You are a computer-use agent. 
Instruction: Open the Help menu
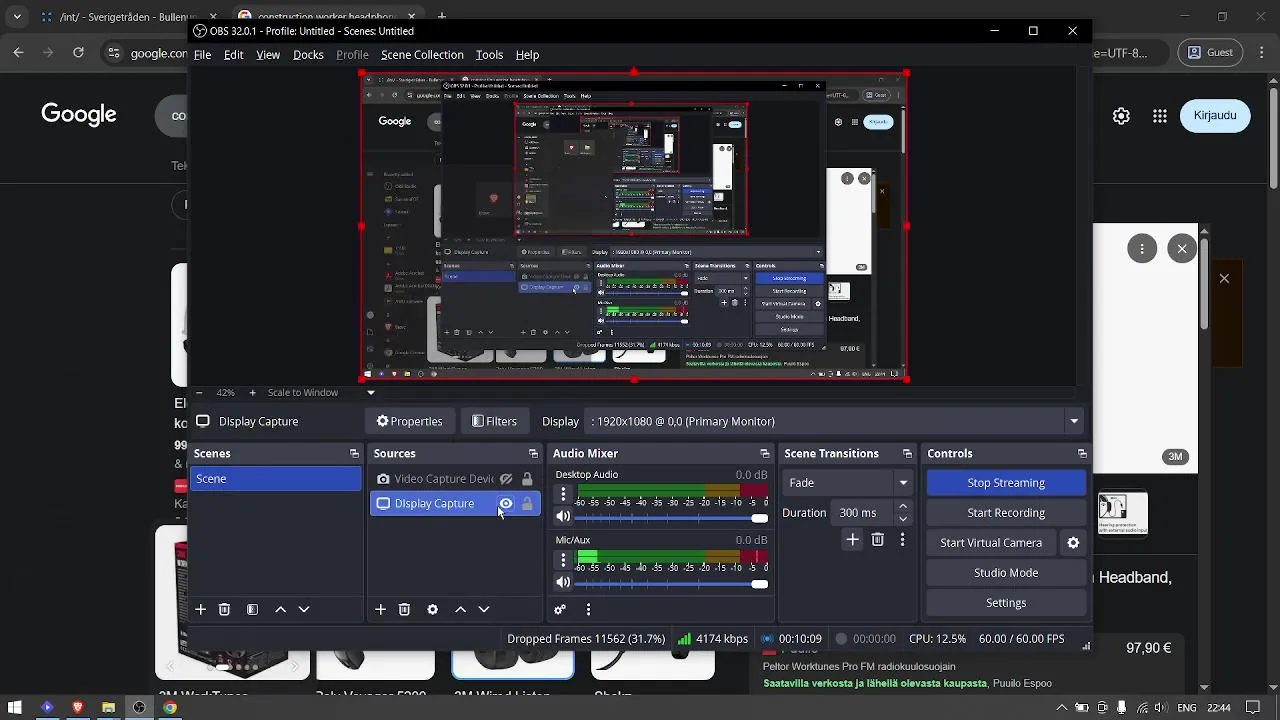pos(527,55)
